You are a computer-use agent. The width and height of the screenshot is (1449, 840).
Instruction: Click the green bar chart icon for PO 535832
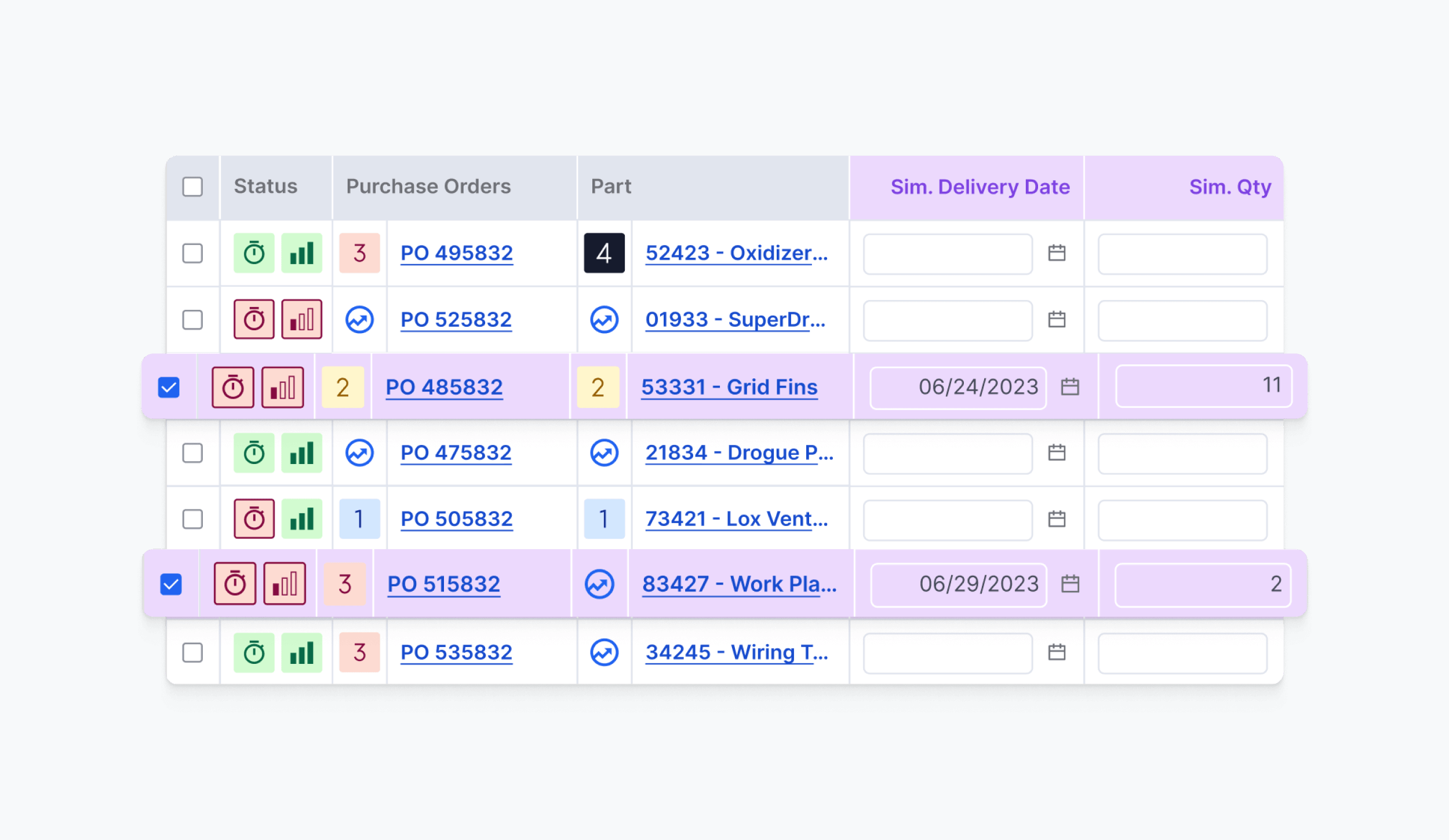(x=301, y=652)
